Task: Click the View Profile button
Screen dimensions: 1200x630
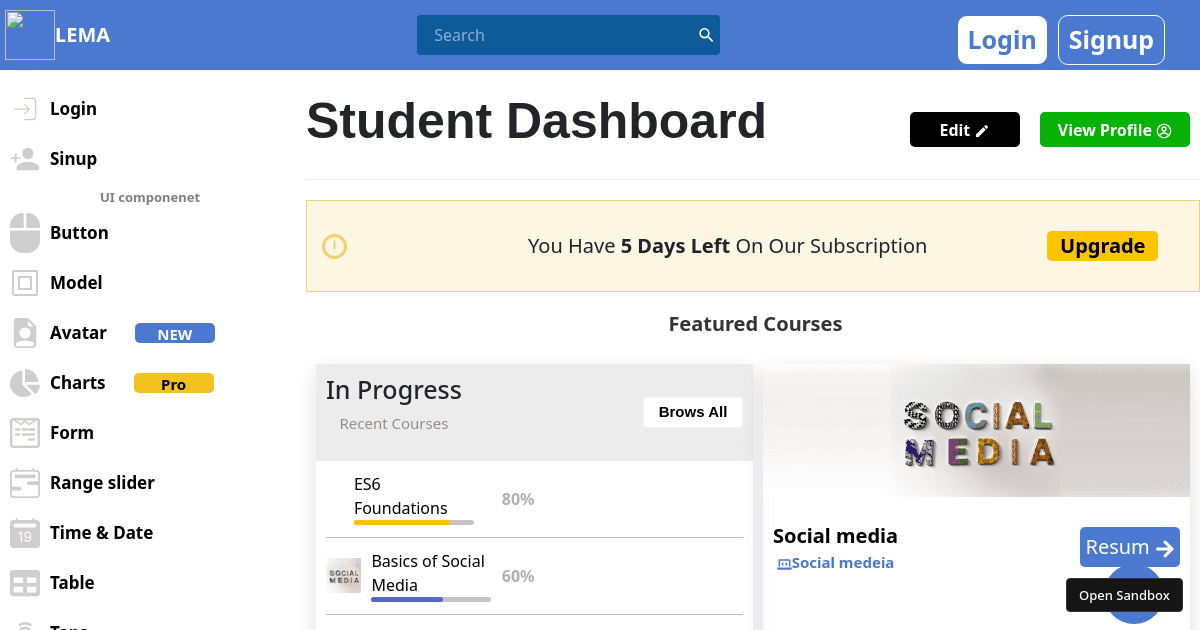Action: (x=1114, y=129)
